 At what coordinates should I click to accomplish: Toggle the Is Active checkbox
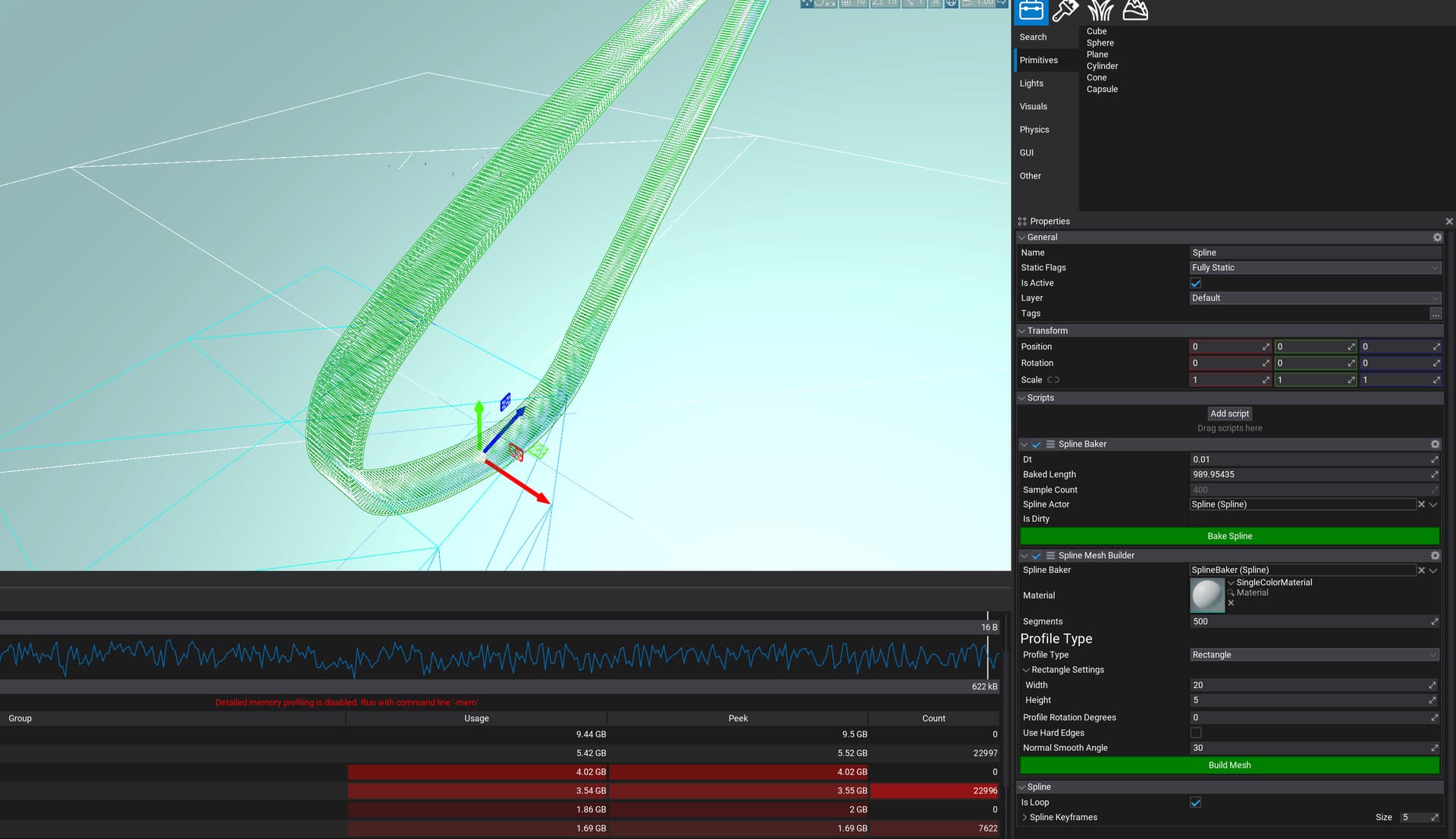tap(1196, 283)
